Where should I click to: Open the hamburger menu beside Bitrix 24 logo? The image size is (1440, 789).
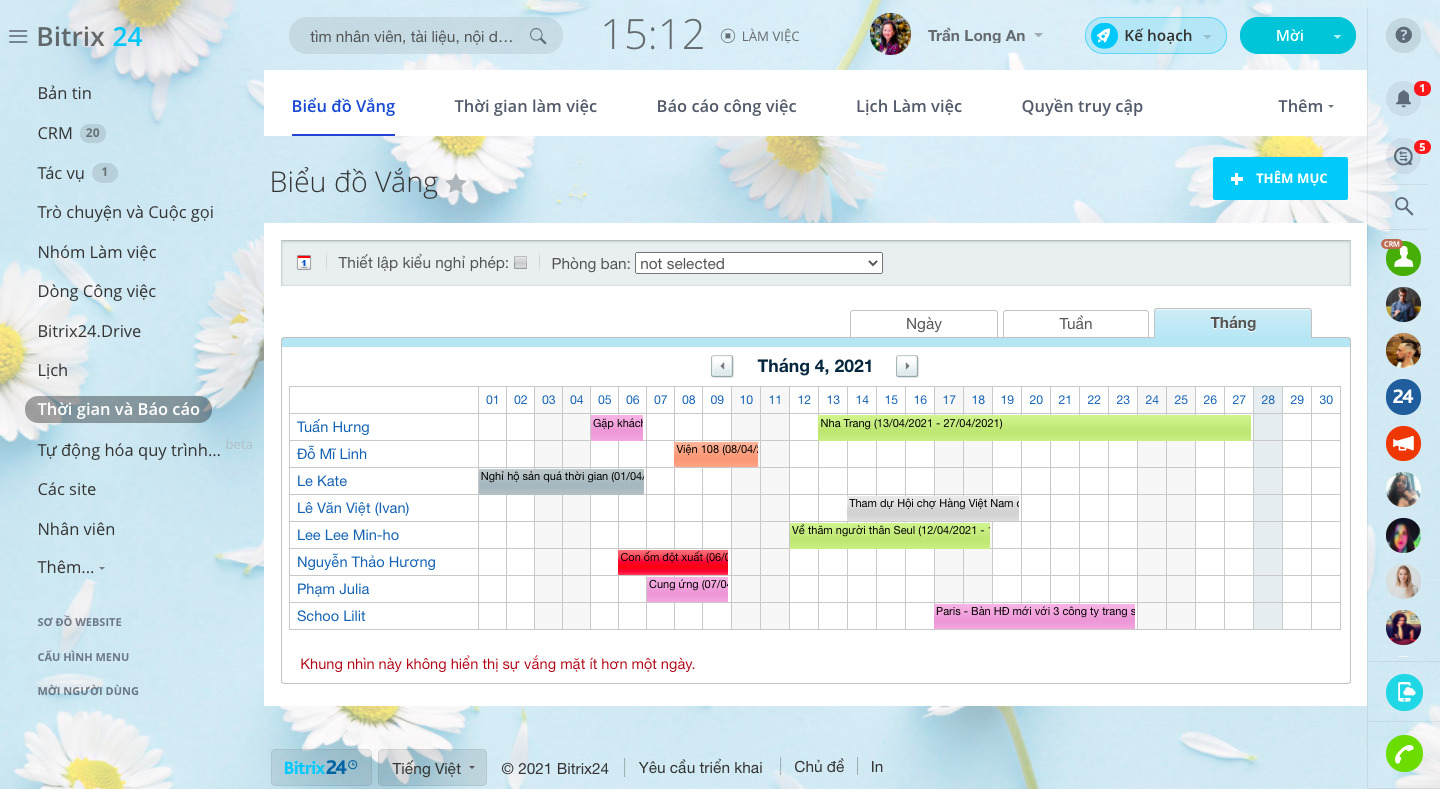(17, 37)
